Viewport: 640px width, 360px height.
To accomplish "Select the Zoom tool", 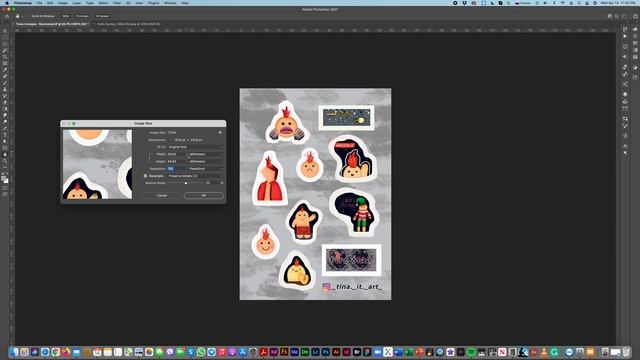I will pos(5,161).
